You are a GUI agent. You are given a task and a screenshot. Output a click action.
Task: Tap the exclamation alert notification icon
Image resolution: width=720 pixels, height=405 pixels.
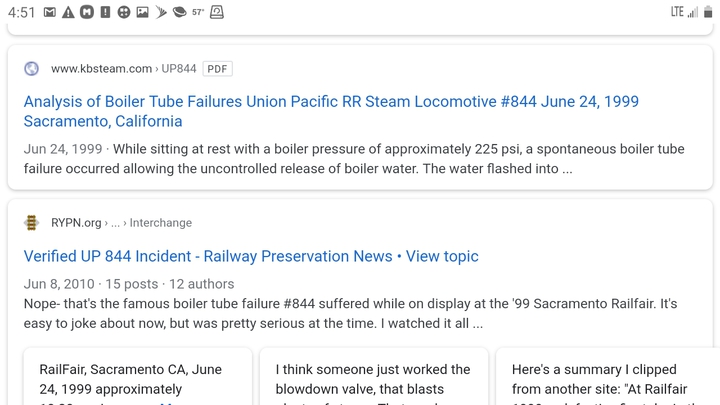point(105,12)
